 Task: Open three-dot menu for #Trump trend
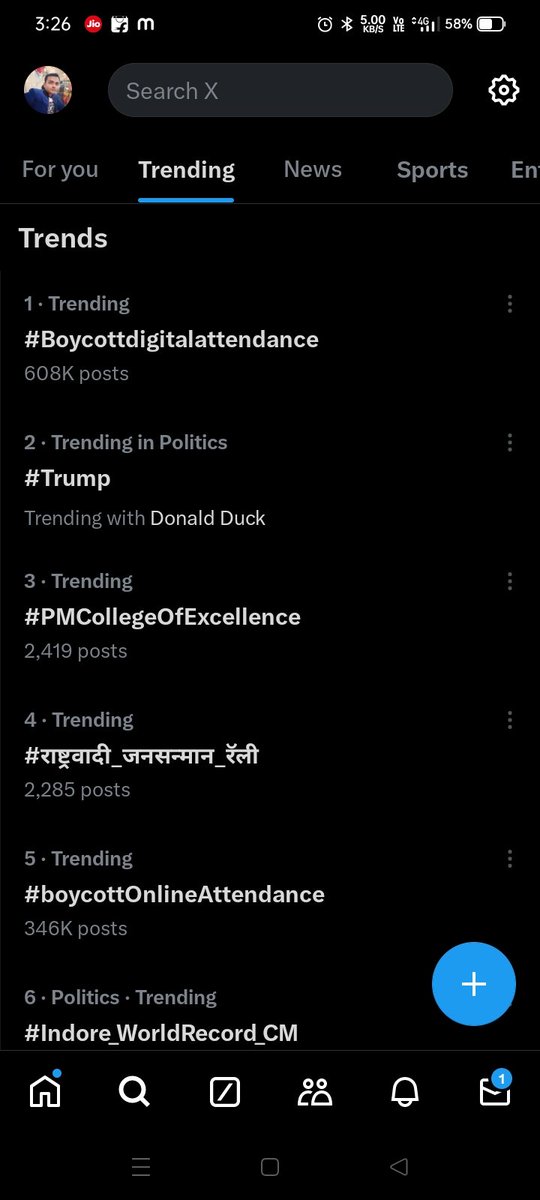pyautogui.click(x=510, y=443)
